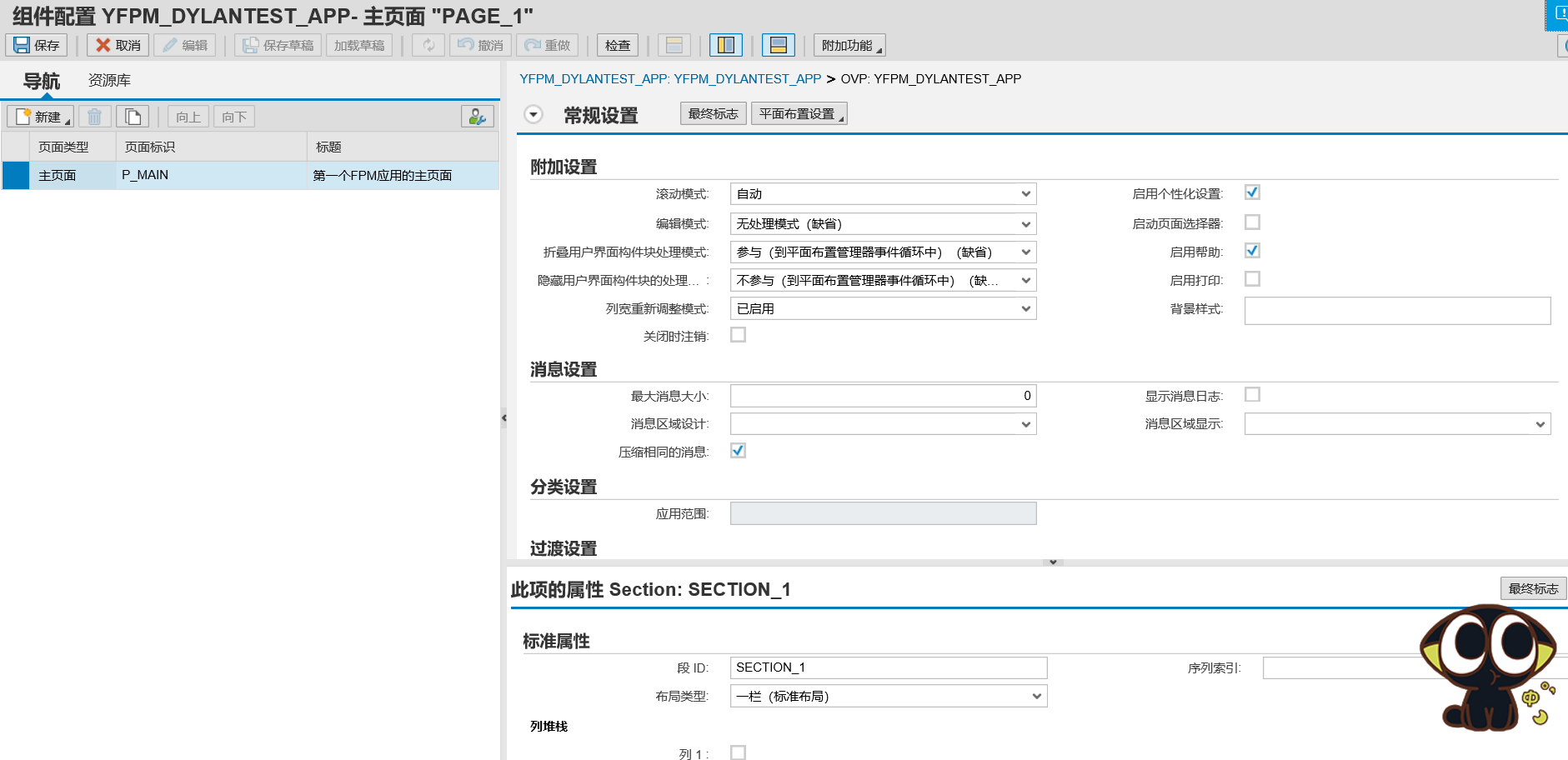Uncheck the 启用帮助 checkbox
The height and width of the screenshot is (760, 1568).
[1251, 250]
